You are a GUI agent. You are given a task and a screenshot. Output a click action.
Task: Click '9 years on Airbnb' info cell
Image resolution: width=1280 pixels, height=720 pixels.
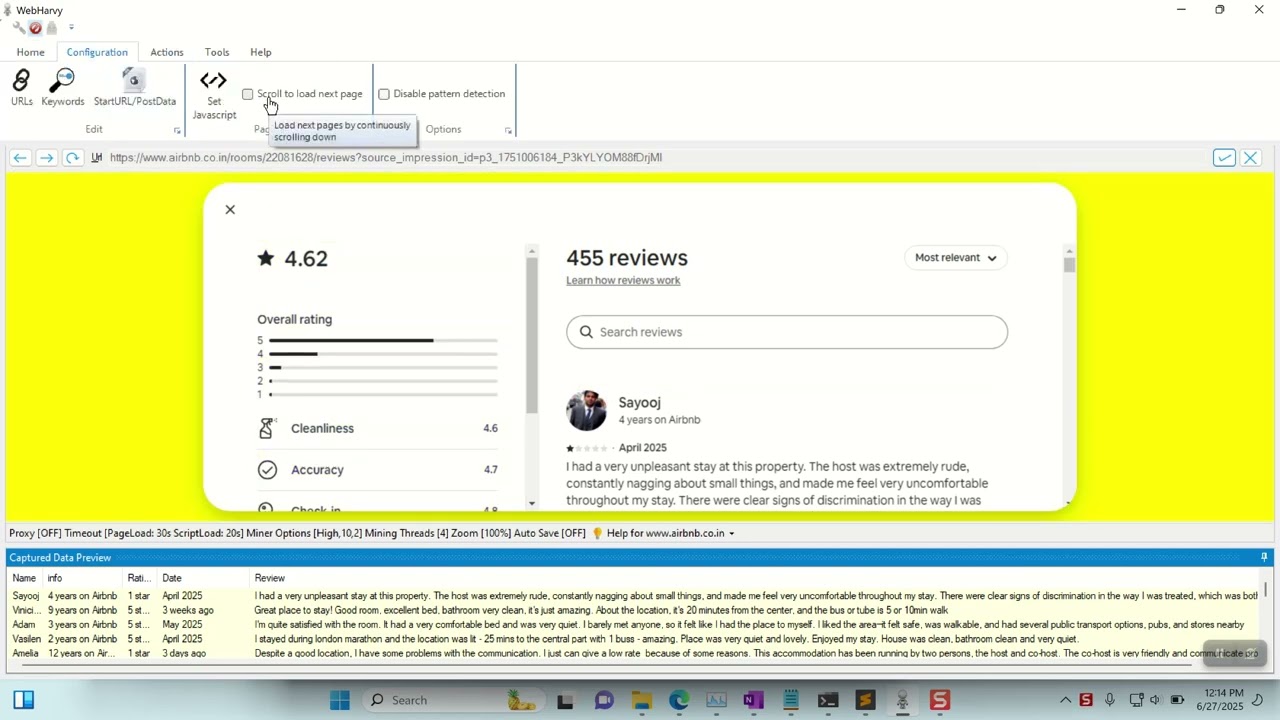click(x=82, y=610)
